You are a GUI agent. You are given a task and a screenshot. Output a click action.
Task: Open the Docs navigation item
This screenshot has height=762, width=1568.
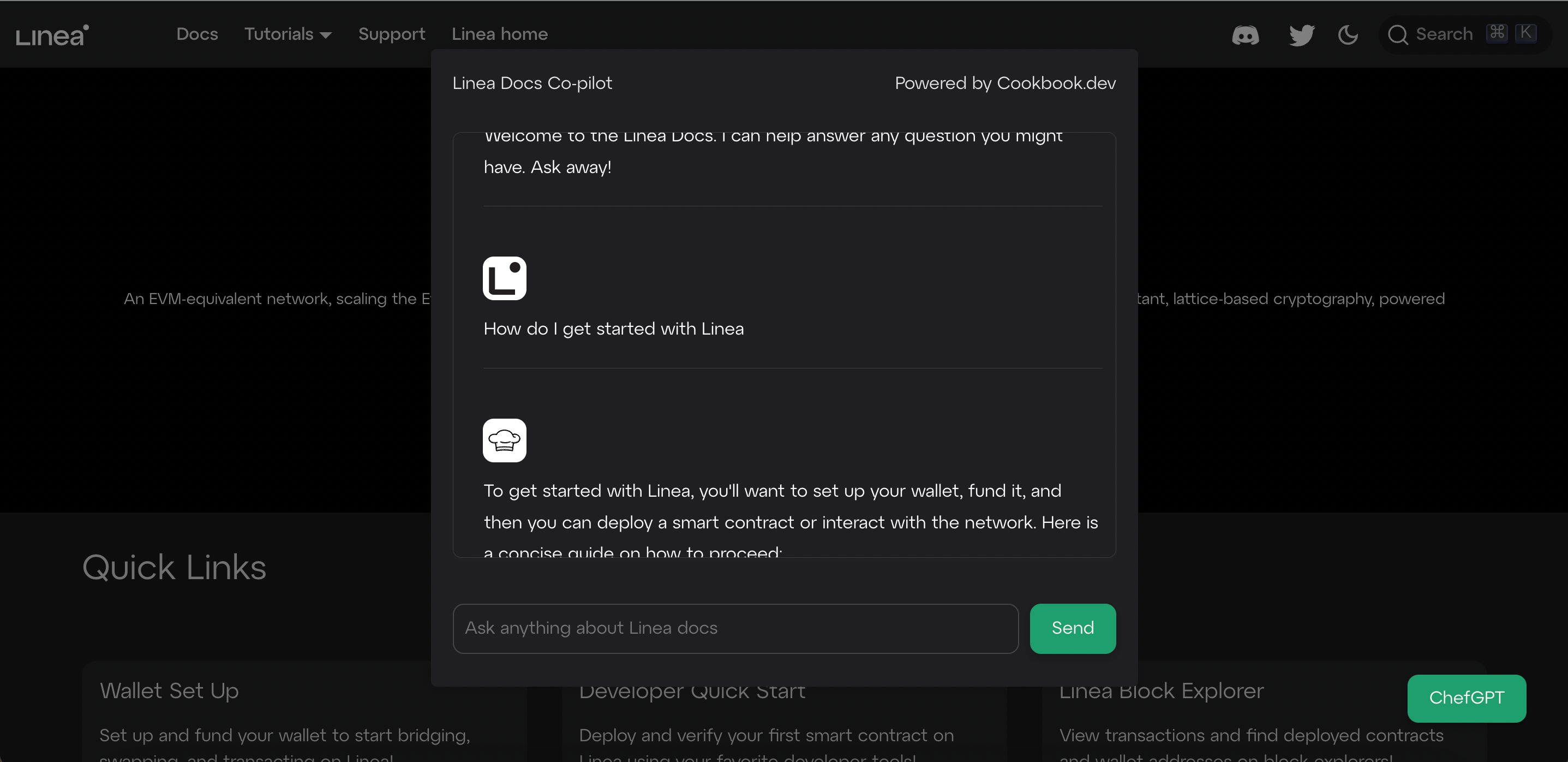pyautogui.click(x=197, y=34)
